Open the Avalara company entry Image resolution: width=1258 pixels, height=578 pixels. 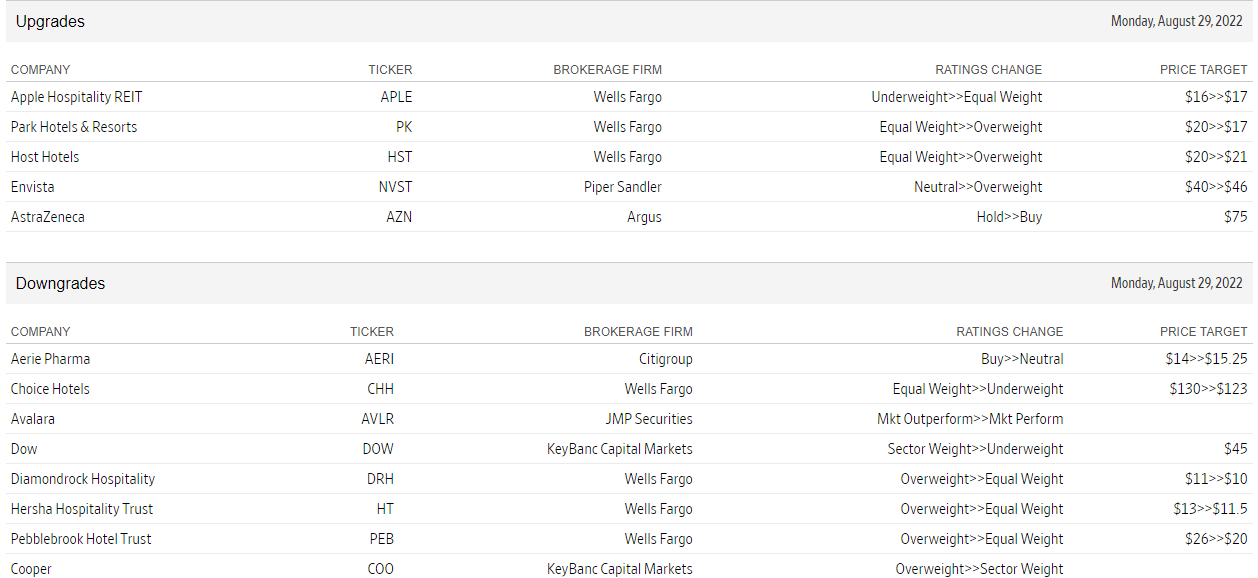pos(33,419)
